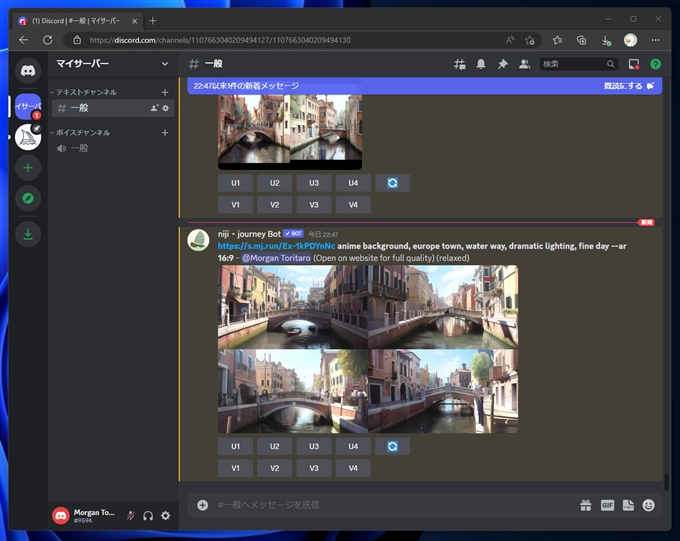Screen dimensions: 680x541
Task: Open the Midjourney sailboat server icon
Action: click(x=28, y=137)
